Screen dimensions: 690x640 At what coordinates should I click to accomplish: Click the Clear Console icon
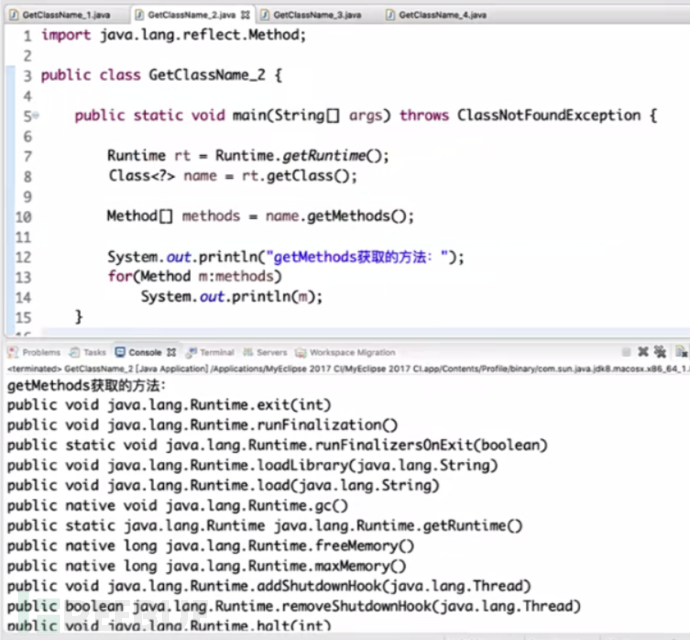[681, 352]
